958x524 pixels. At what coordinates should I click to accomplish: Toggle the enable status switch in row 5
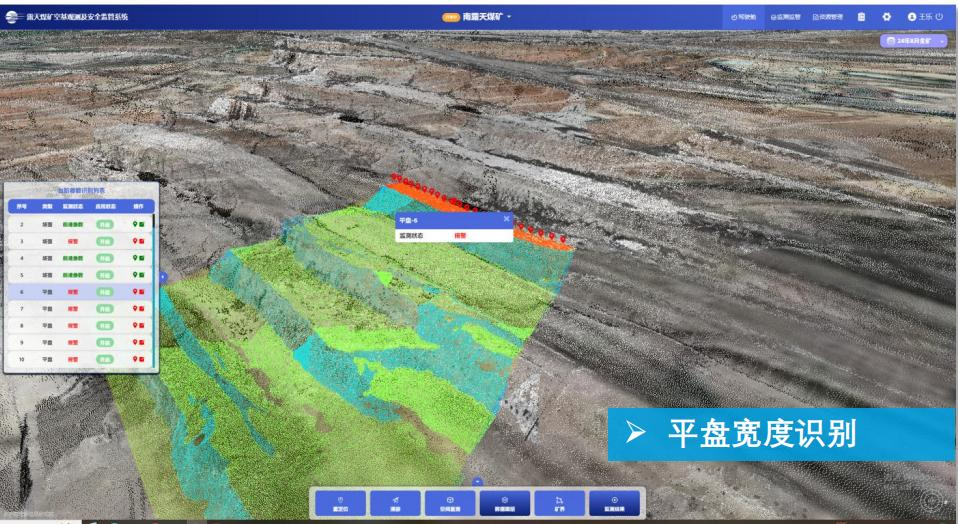click(x=103, y=275)
